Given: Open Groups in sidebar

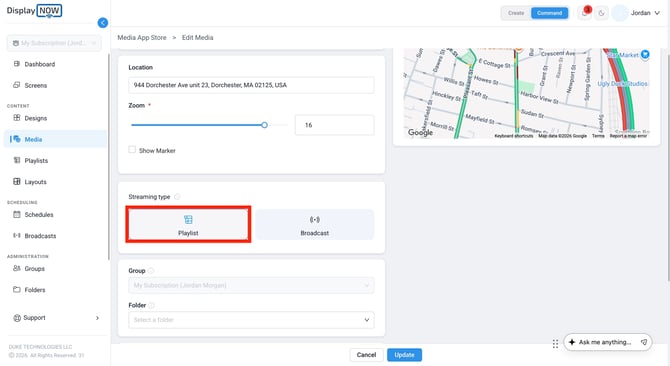Looking at the screenshot, I should click(x=35, y=269).
